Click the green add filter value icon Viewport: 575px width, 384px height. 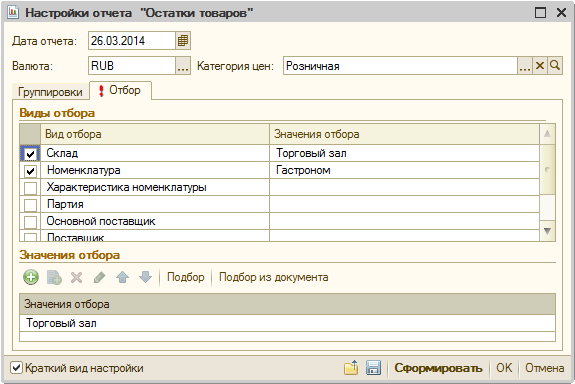click(x=31, y=277)
